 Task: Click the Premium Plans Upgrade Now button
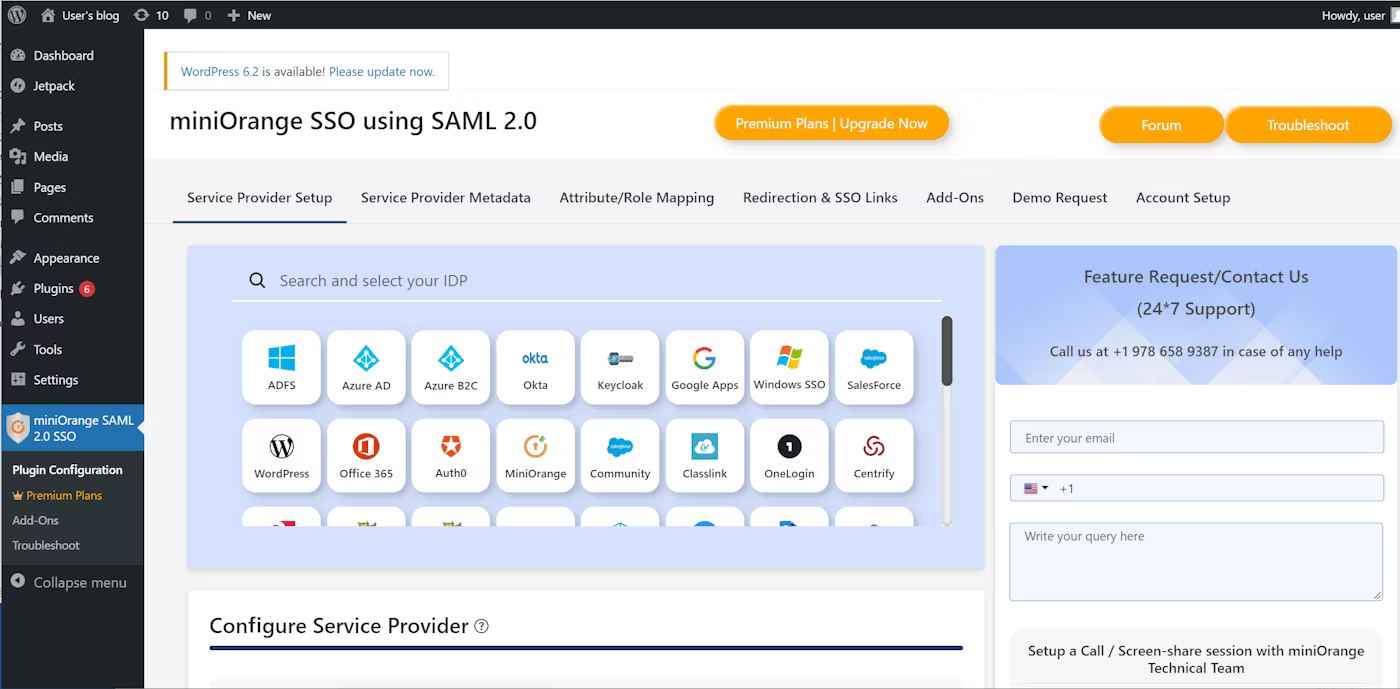[831, 124]
